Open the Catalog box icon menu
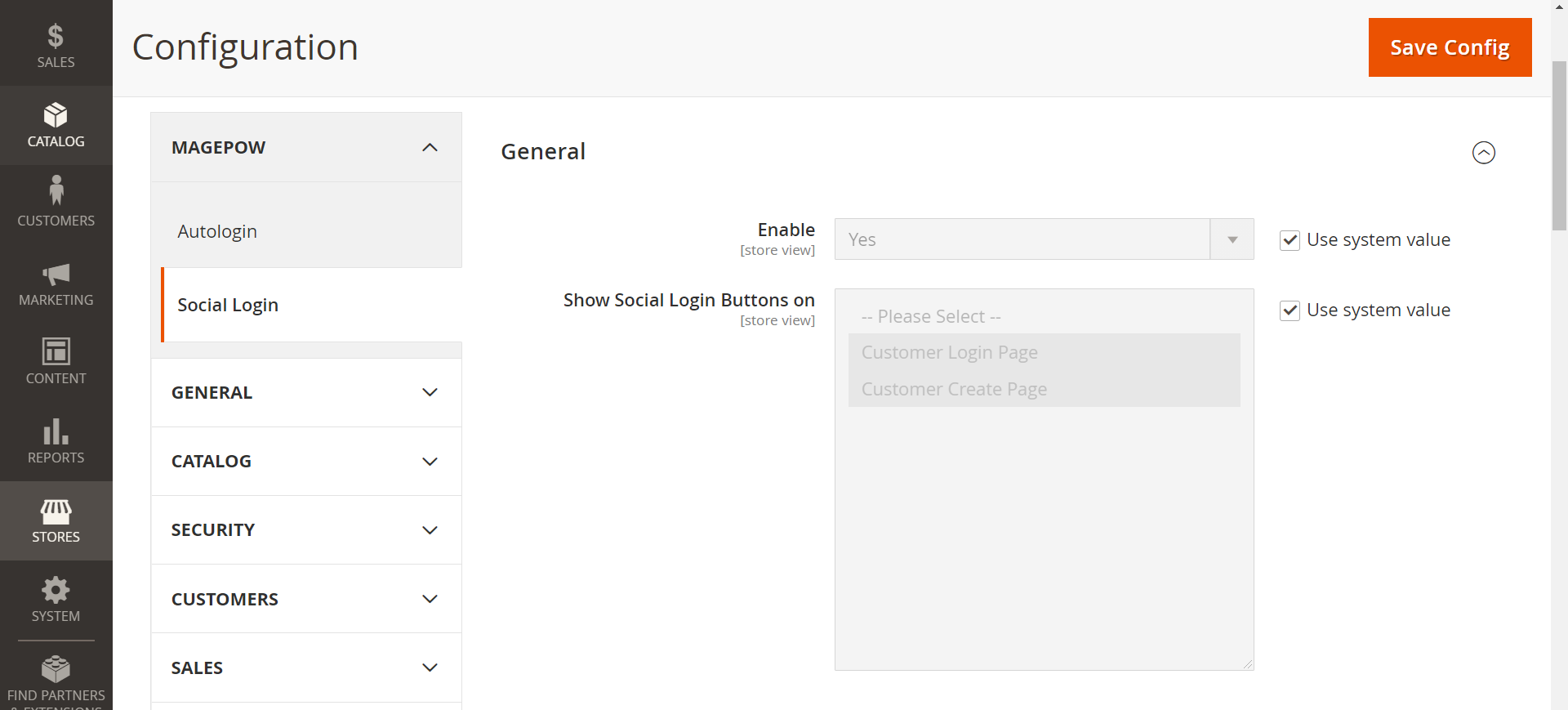This screenshot has width=1568, height=710. click(x=56, y=125)
